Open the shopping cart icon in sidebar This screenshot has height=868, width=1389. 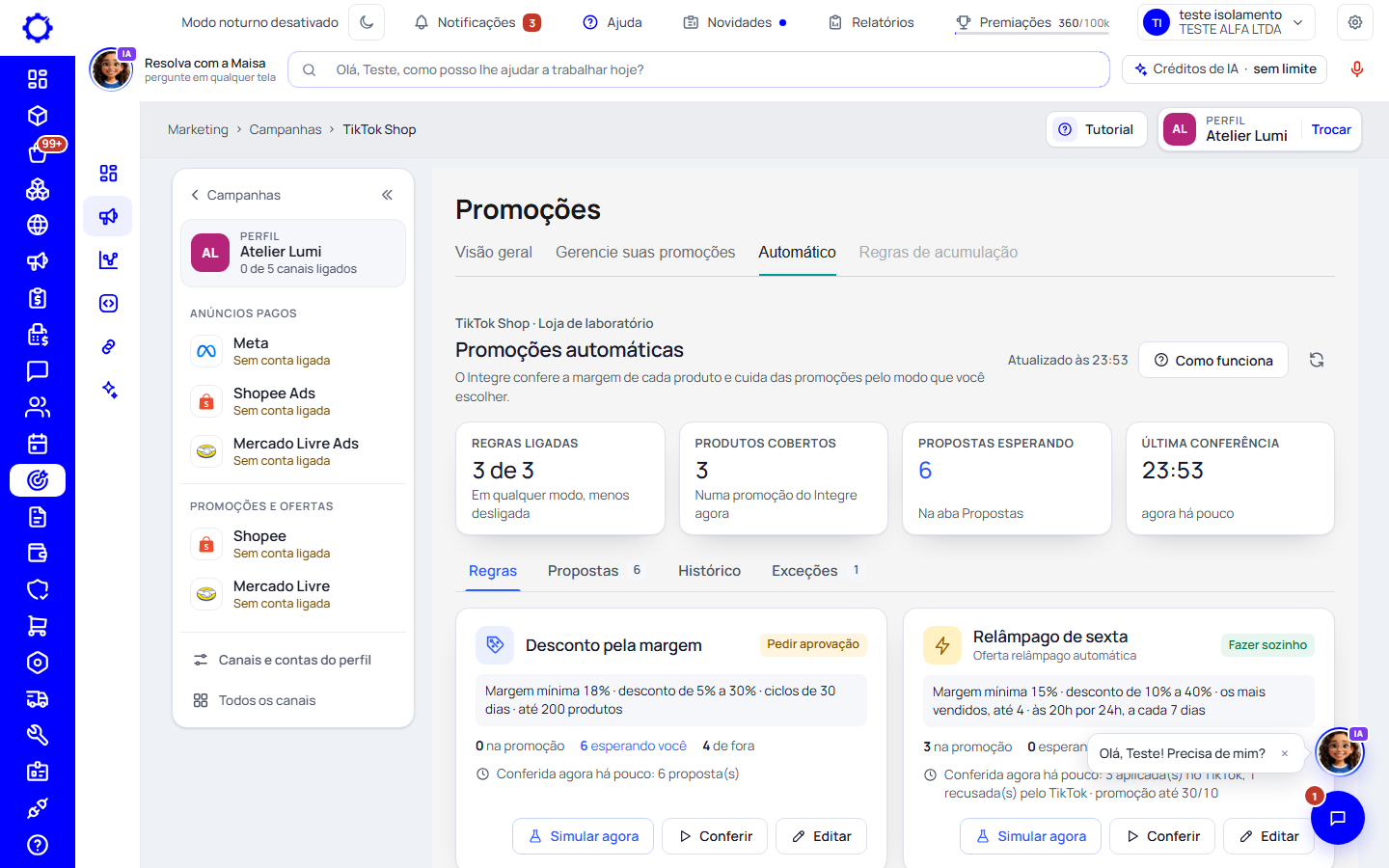point(38,626)
